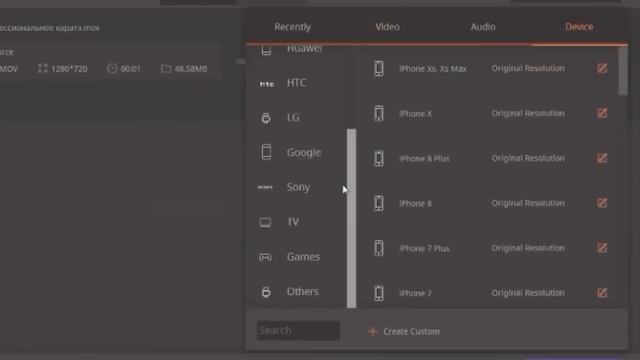Click Original Resolution for iPhone 7 Plus

(528, 248)
